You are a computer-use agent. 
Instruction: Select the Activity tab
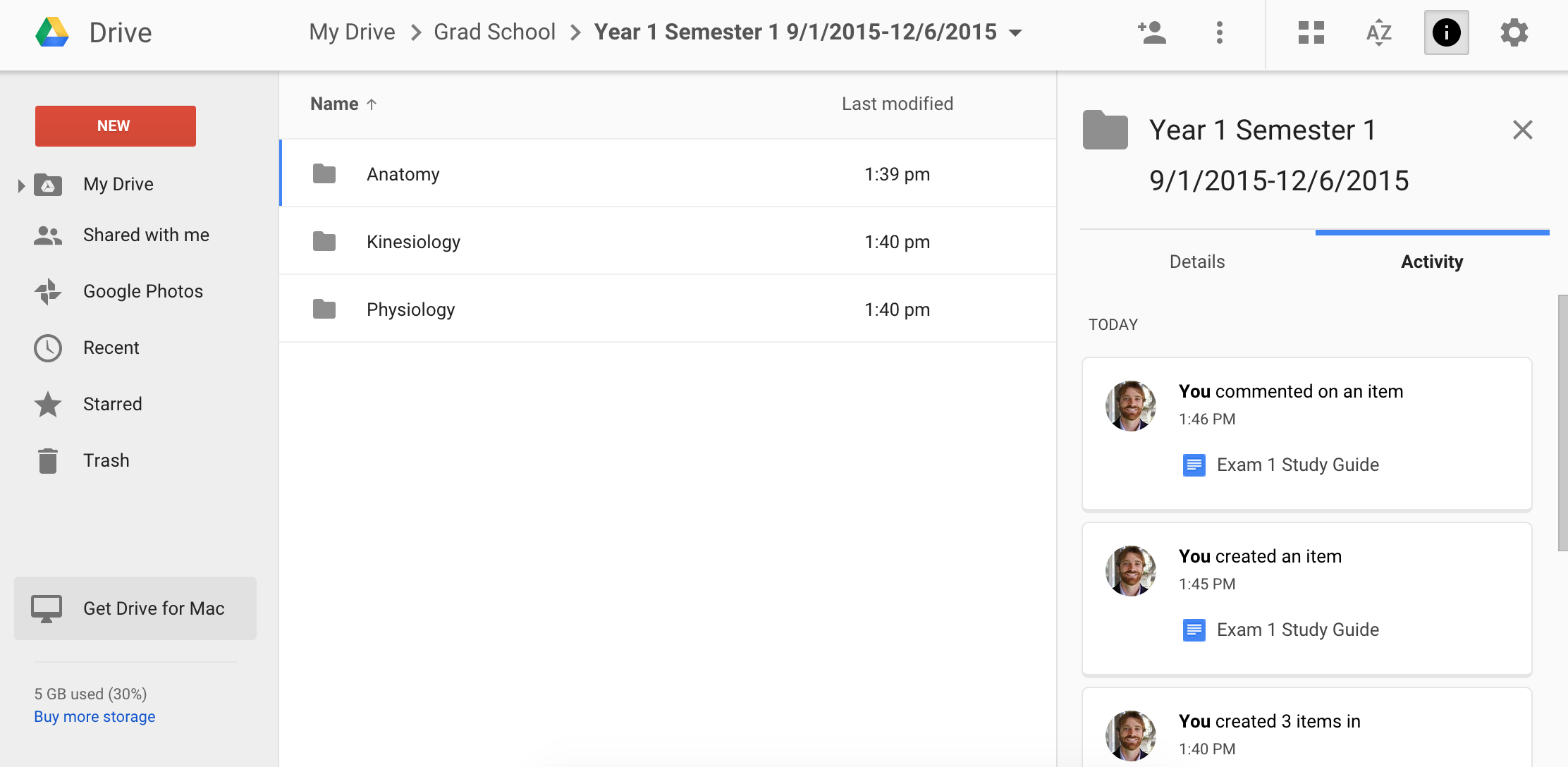(1432, 262)
